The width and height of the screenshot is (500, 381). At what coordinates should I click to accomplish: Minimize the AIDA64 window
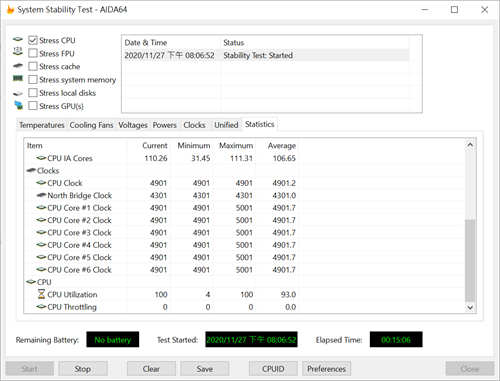click(x=425, y=10)
